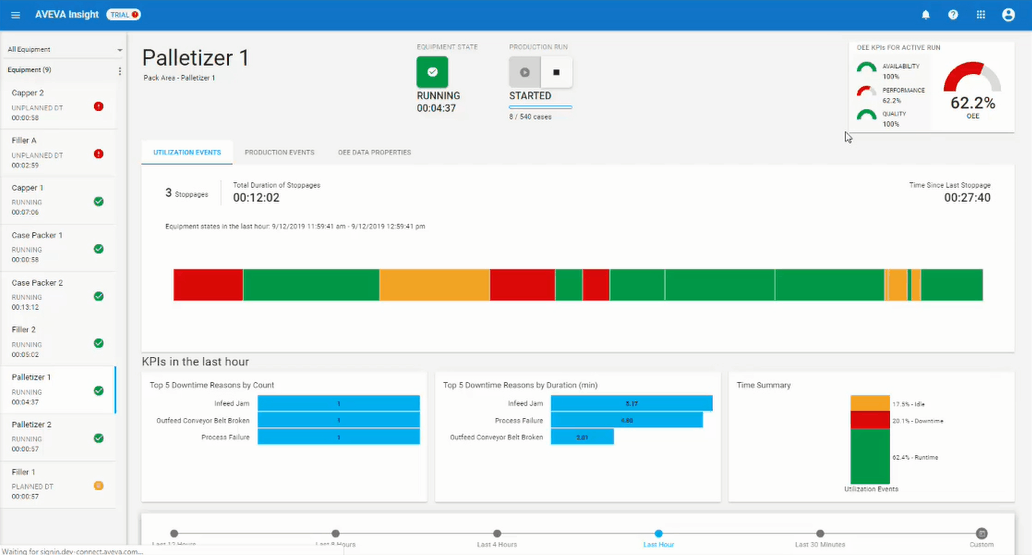
Task: Open the user account profile icon
Action: point(1008,15)
